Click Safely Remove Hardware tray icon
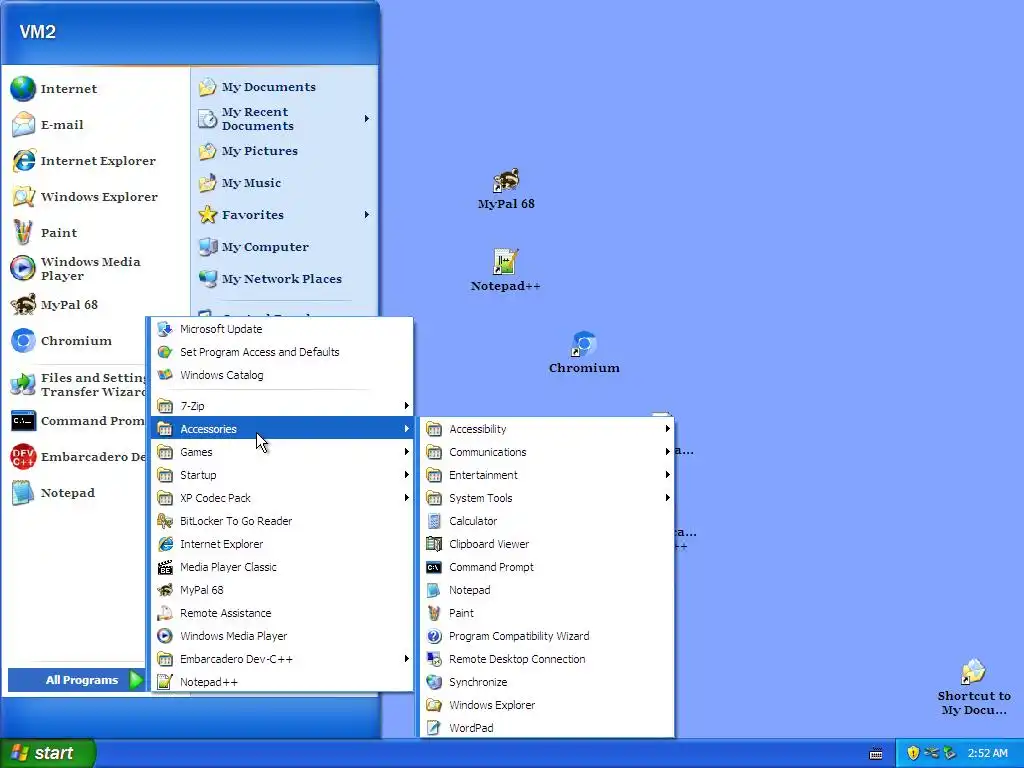The image size is (1024, 768). coord(950,753)
